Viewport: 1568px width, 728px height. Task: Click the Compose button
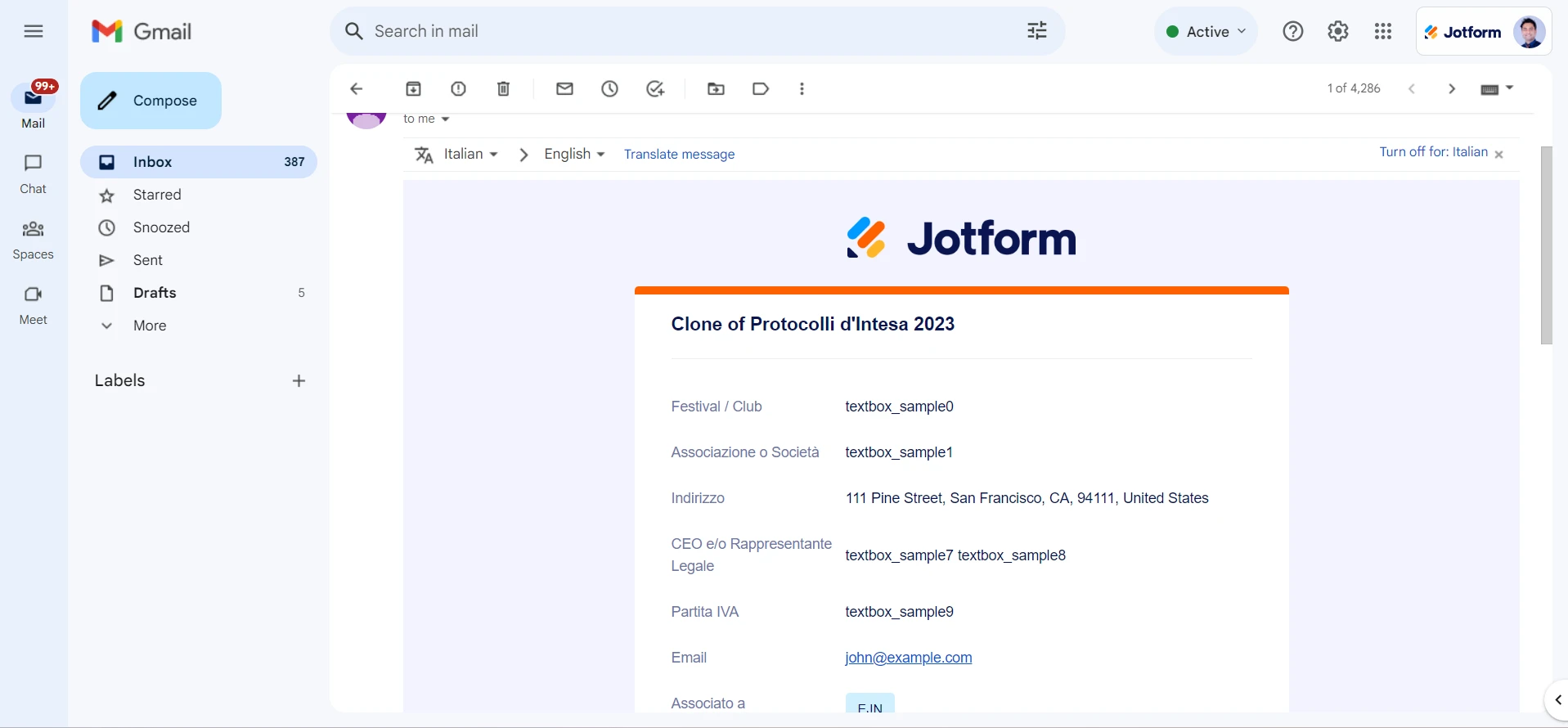151,101
